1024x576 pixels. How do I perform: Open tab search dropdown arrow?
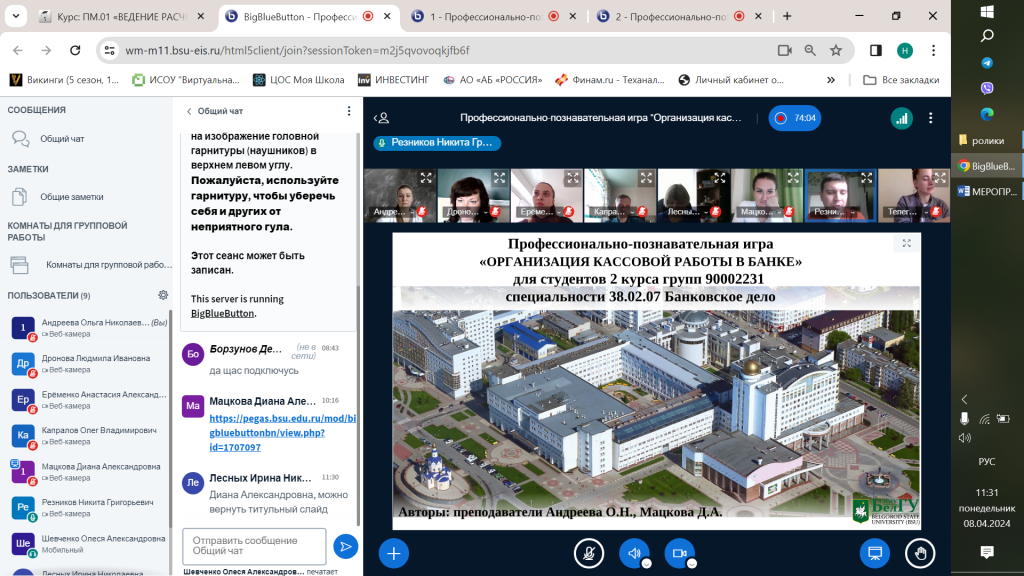(15, 16)
